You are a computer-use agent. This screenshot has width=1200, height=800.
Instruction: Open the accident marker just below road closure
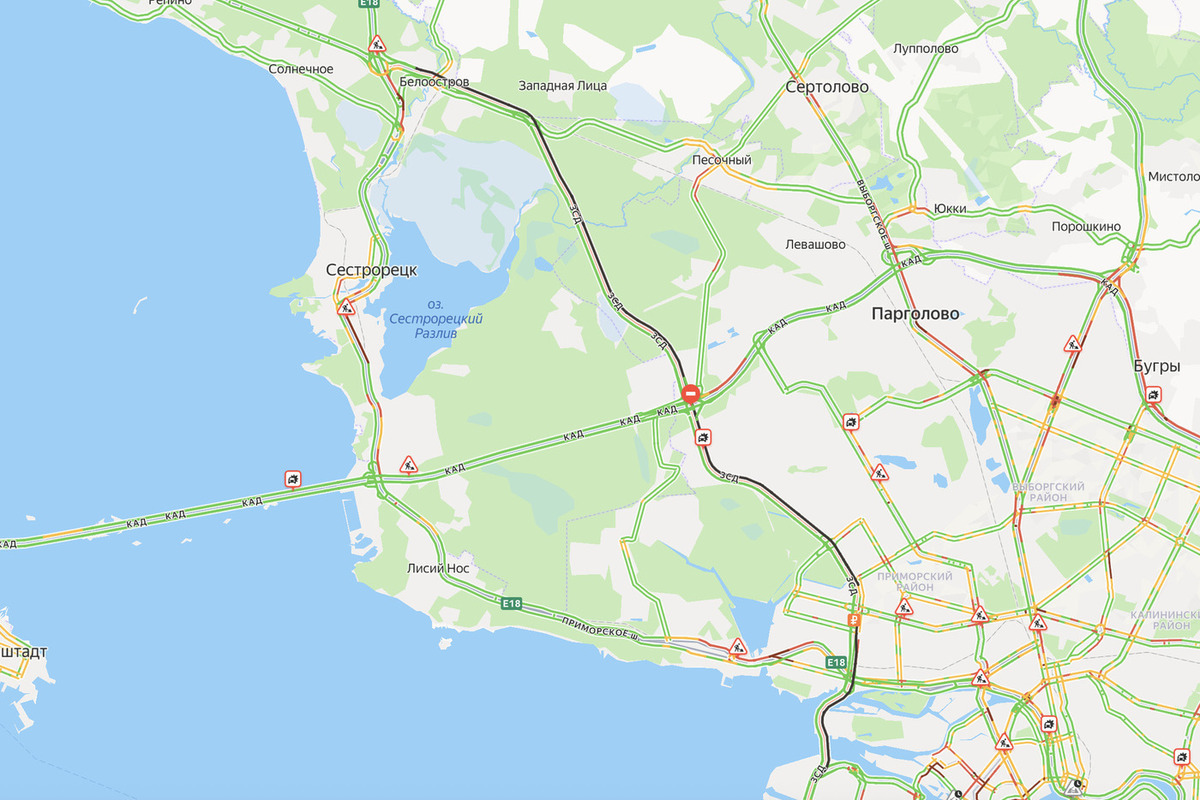point(704,437)
